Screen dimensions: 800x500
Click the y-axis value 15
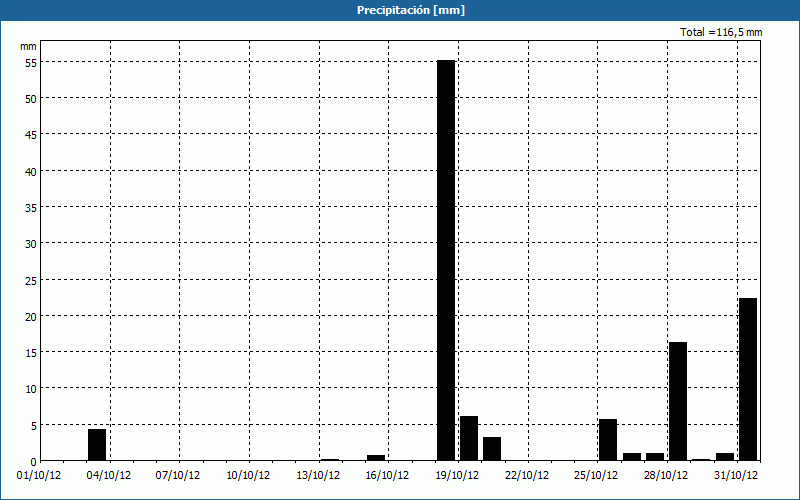click(31, 353)
